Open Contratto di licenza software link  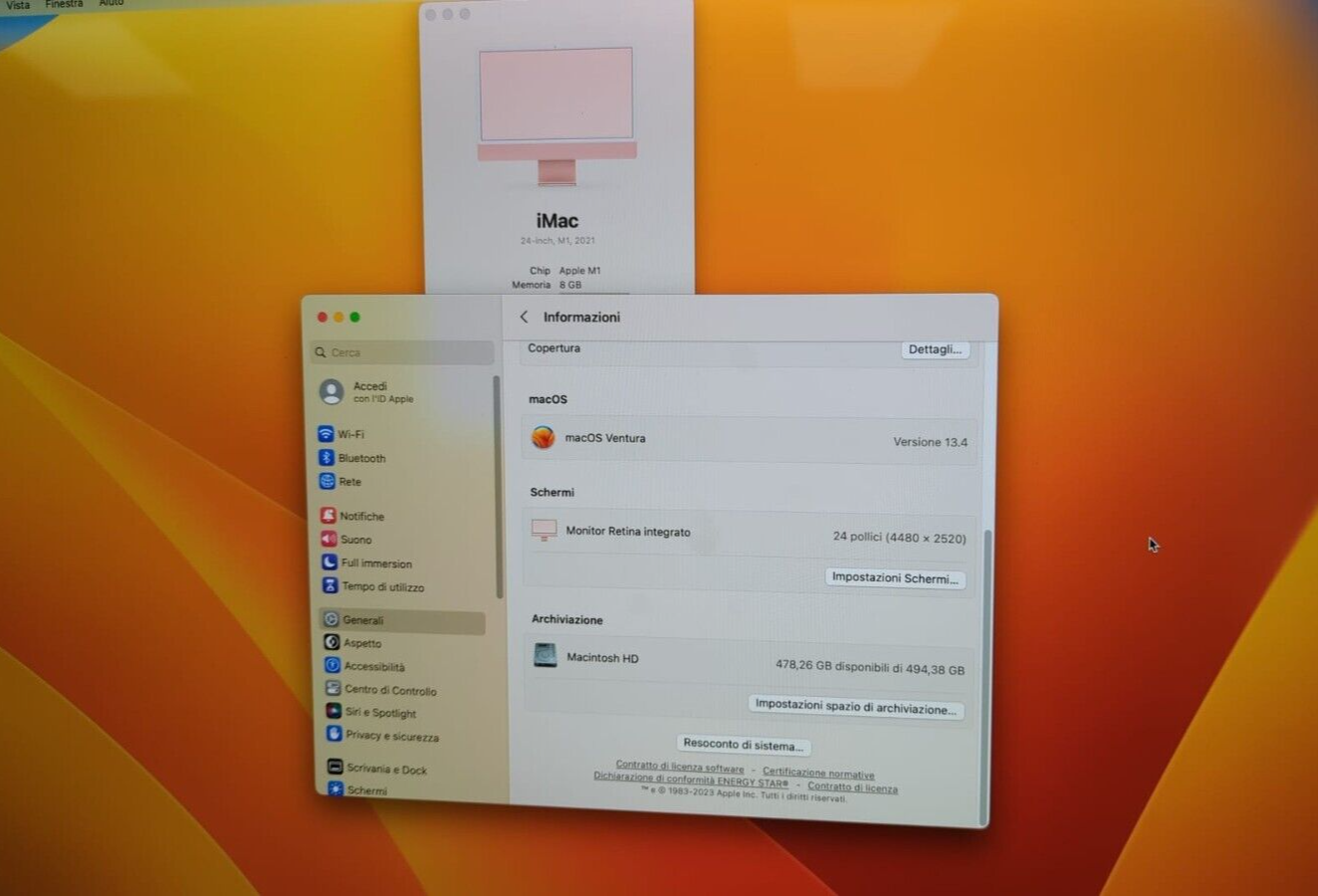pos(680,767)
